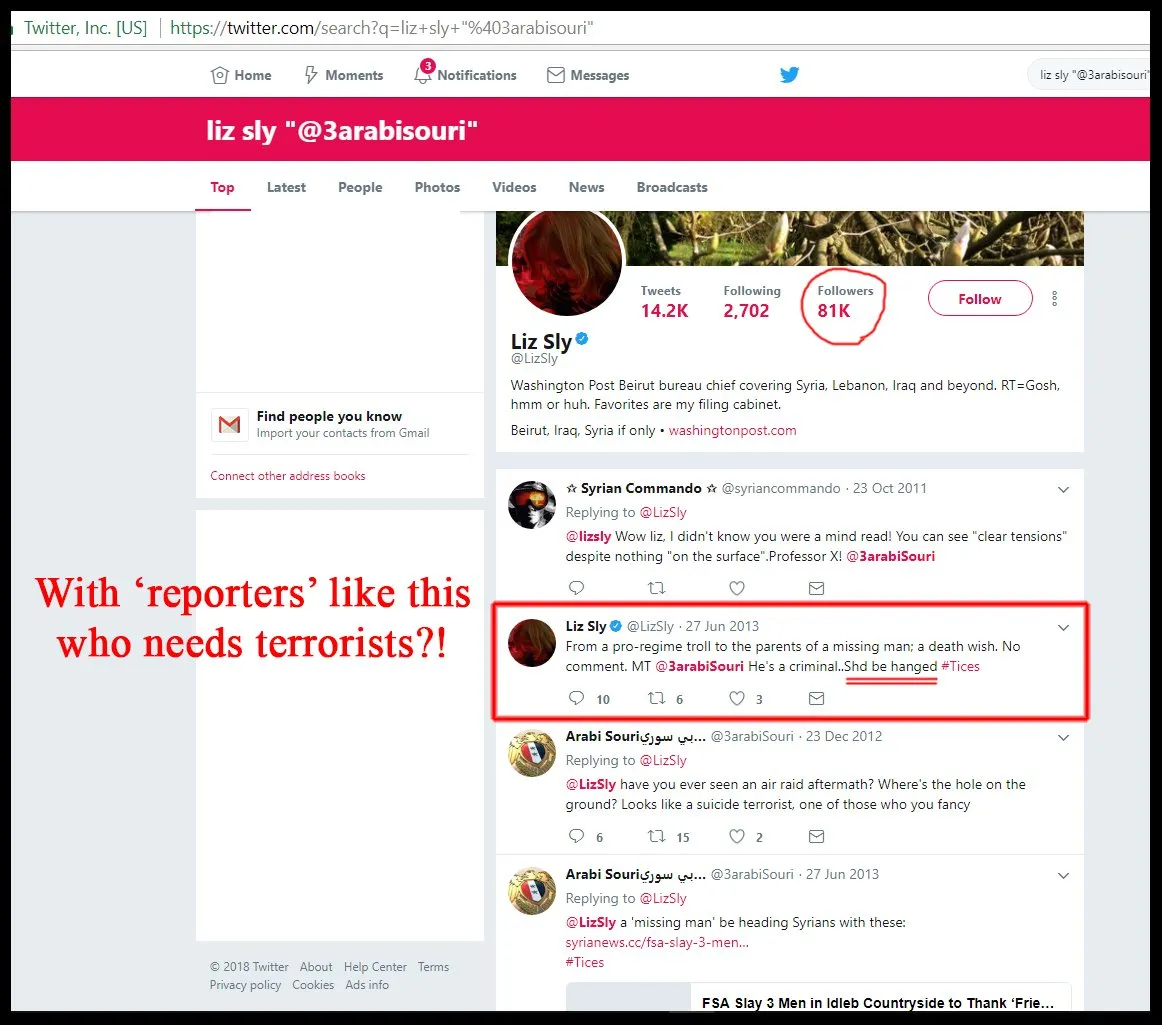Open Arabi Souri avatar on 27 Jun tweet
Image resolution: width=1162 pixels, height=1025 pixels.
[531, 890]
